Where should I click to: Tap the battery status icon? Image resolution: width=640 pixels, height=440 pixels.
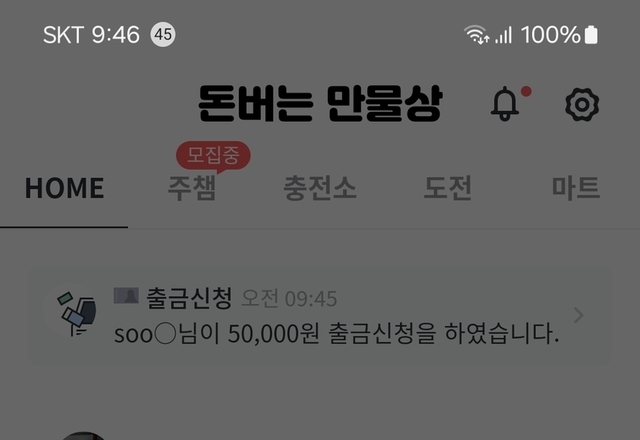[x=591, y=35]
